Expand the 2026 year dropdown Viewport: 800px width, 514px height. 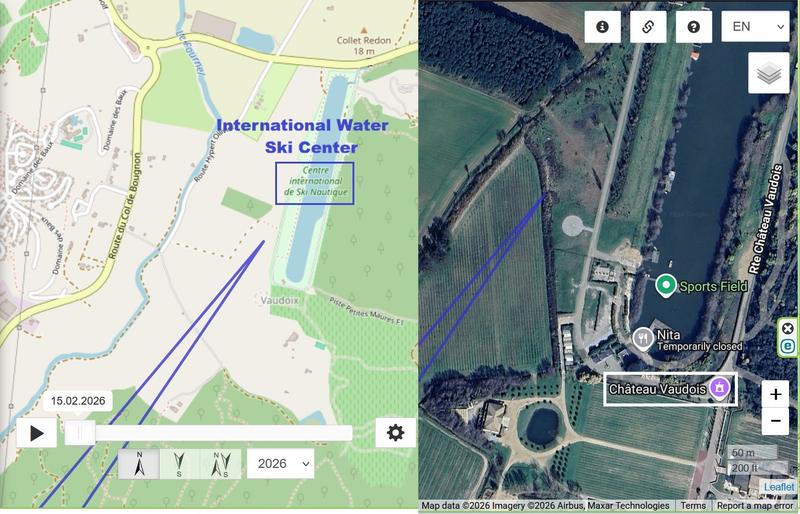[x=281, y=463]
